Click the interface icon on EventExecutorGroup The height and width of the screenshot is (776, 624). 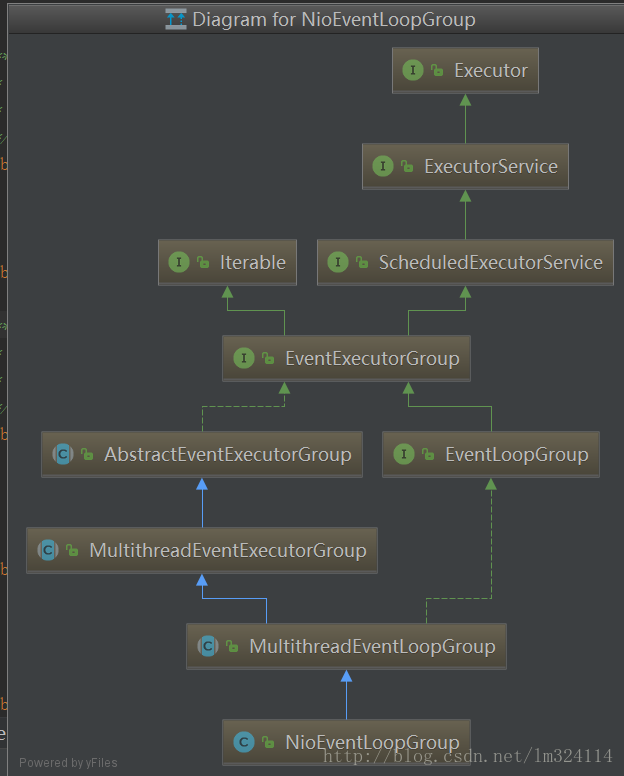(x=243, y=358)
